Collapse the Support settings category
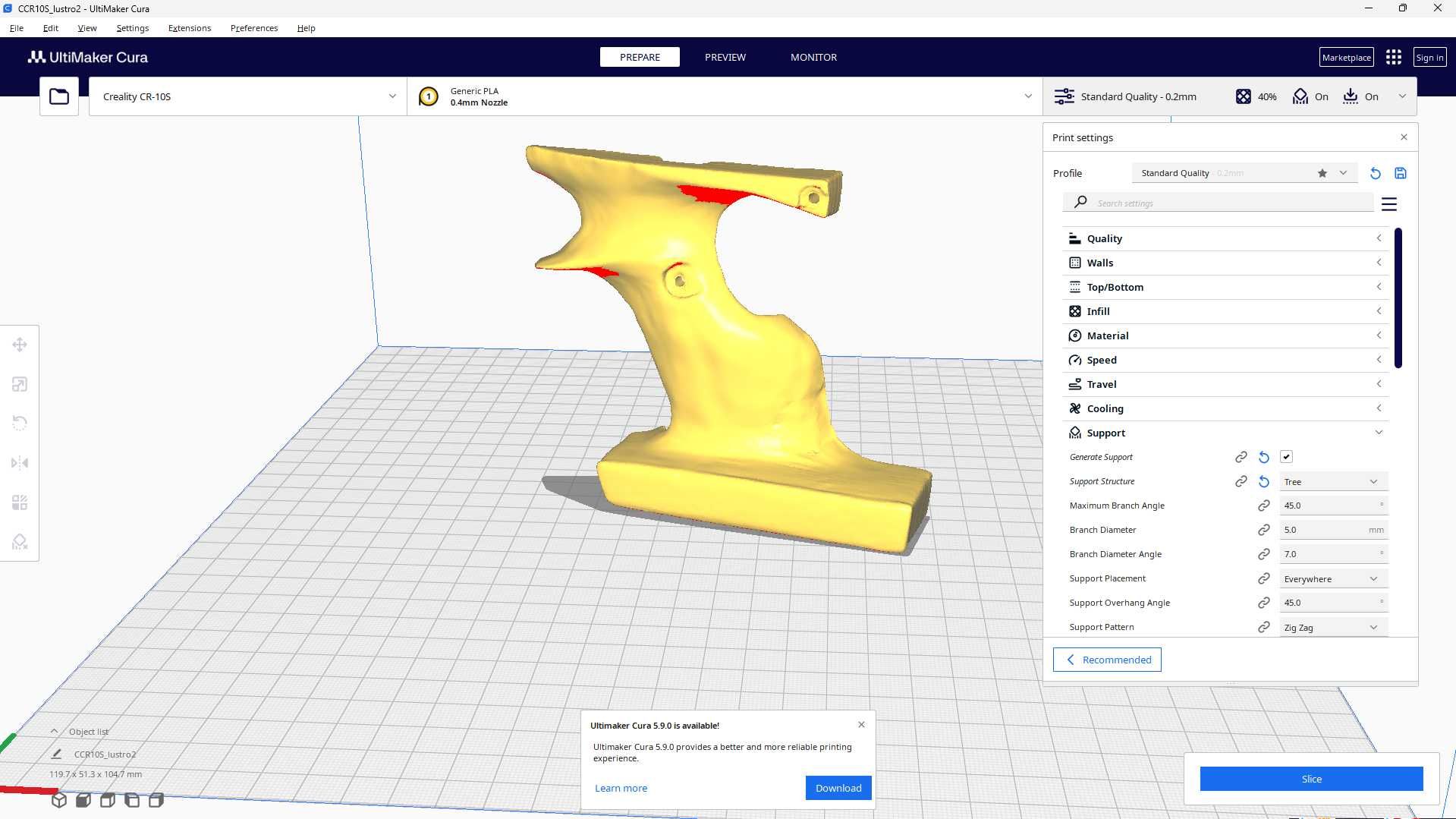This screenshot has width=1456, height=819. coord(1226,433)
